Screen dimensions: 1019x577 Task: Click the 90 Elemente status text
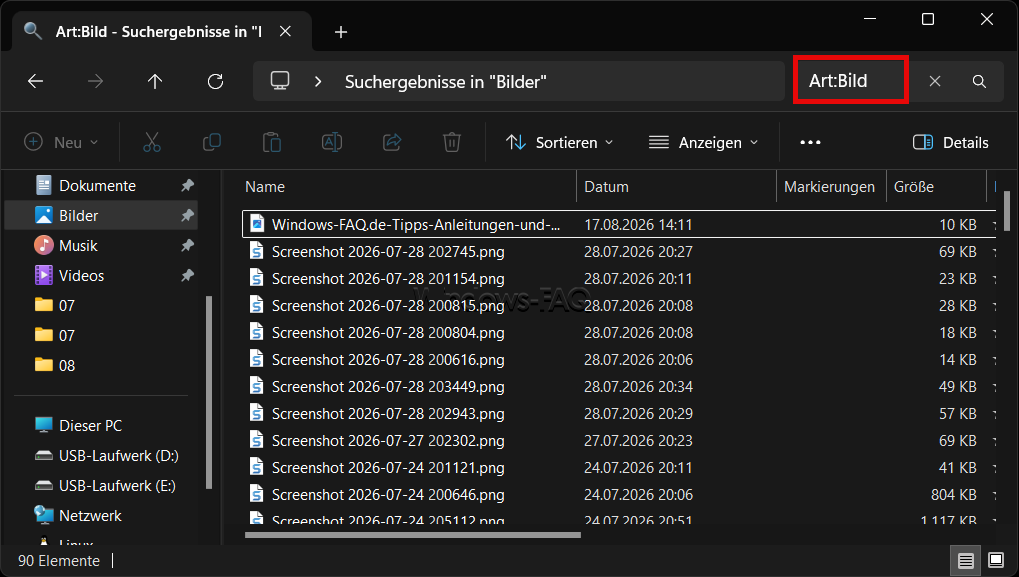[x=59, y=561]
